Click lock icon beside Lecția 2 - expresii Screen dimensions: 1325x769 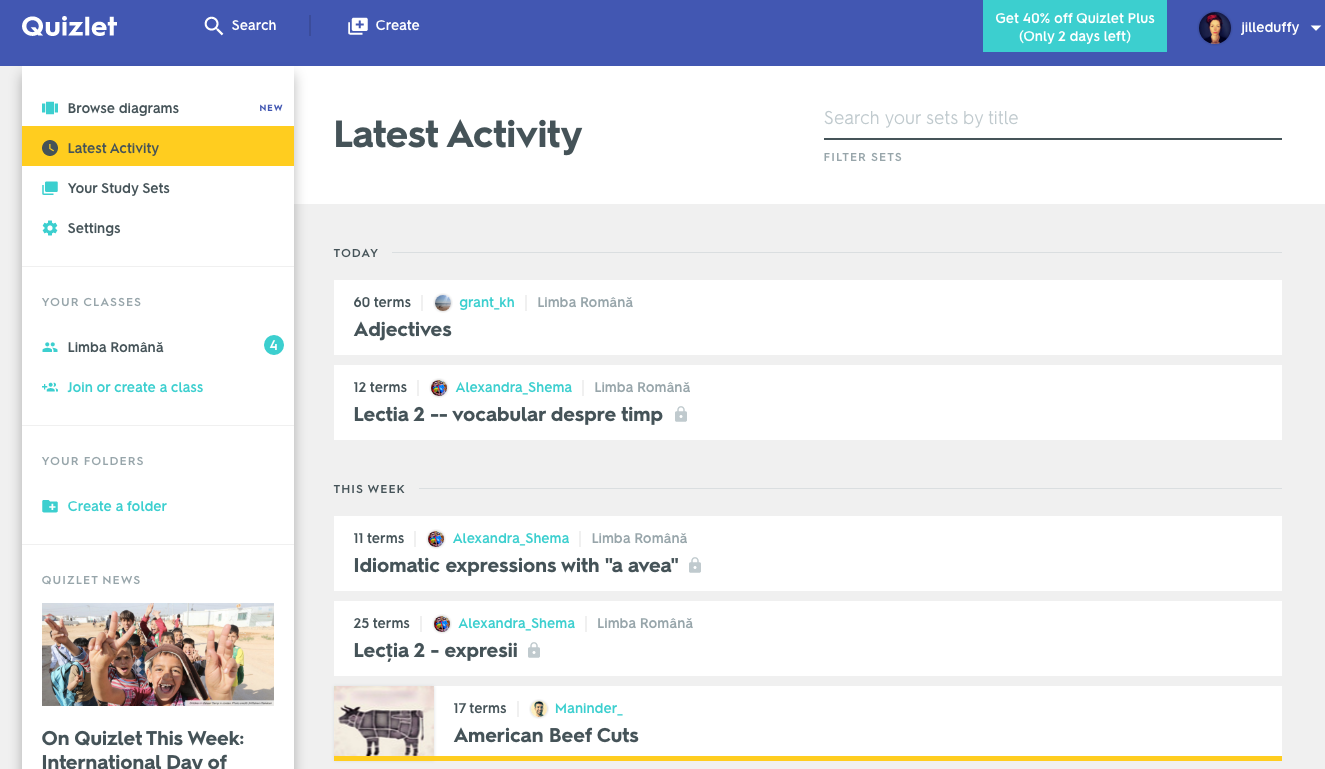click(x=534, y=650)
